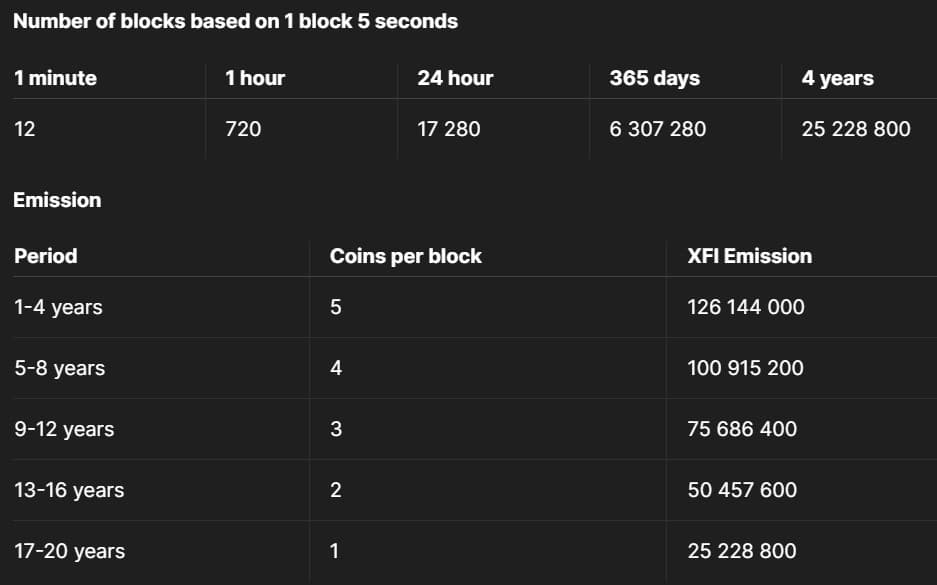Click the '5-8 years' period cell
The image size is (937, 585).
point(59,368)
